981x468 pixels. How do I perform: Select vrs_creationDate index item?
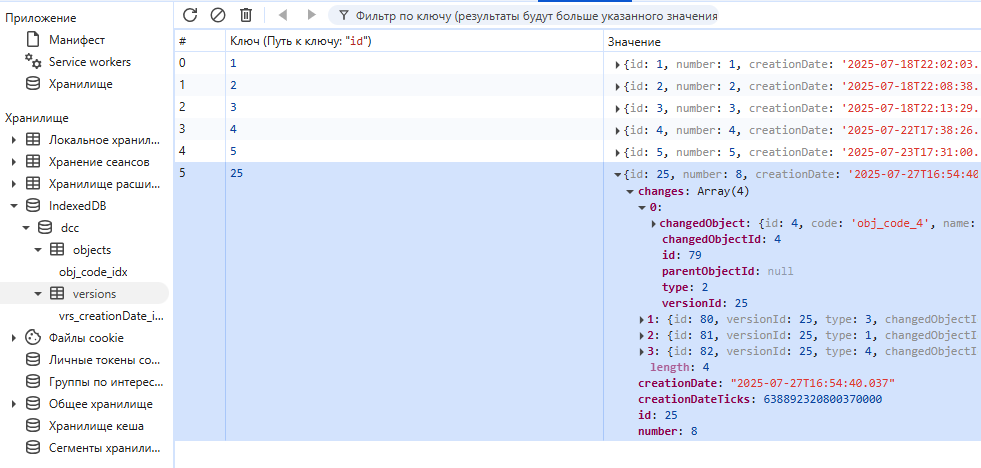click(x=111, y=316)
